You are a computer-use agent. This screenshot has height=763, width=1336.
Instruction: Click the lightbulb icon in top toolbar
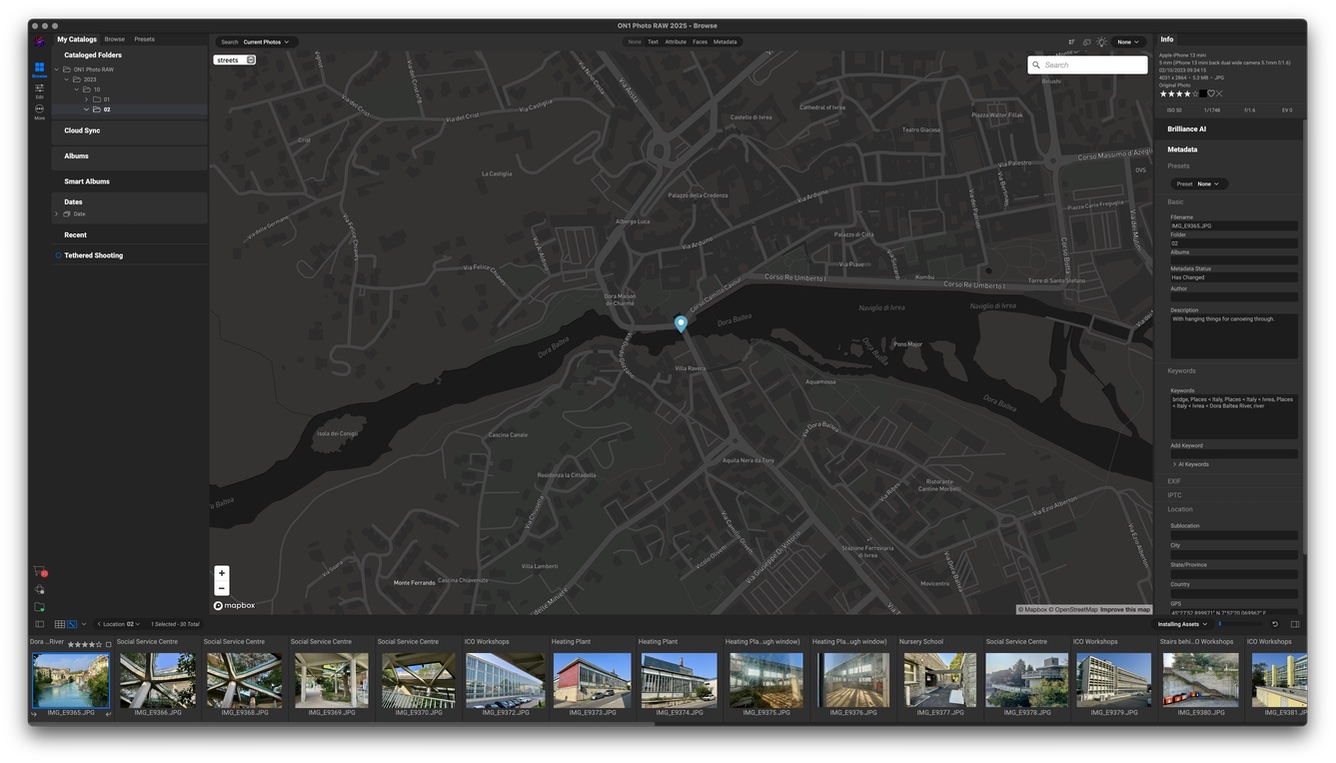(1101, 42)
